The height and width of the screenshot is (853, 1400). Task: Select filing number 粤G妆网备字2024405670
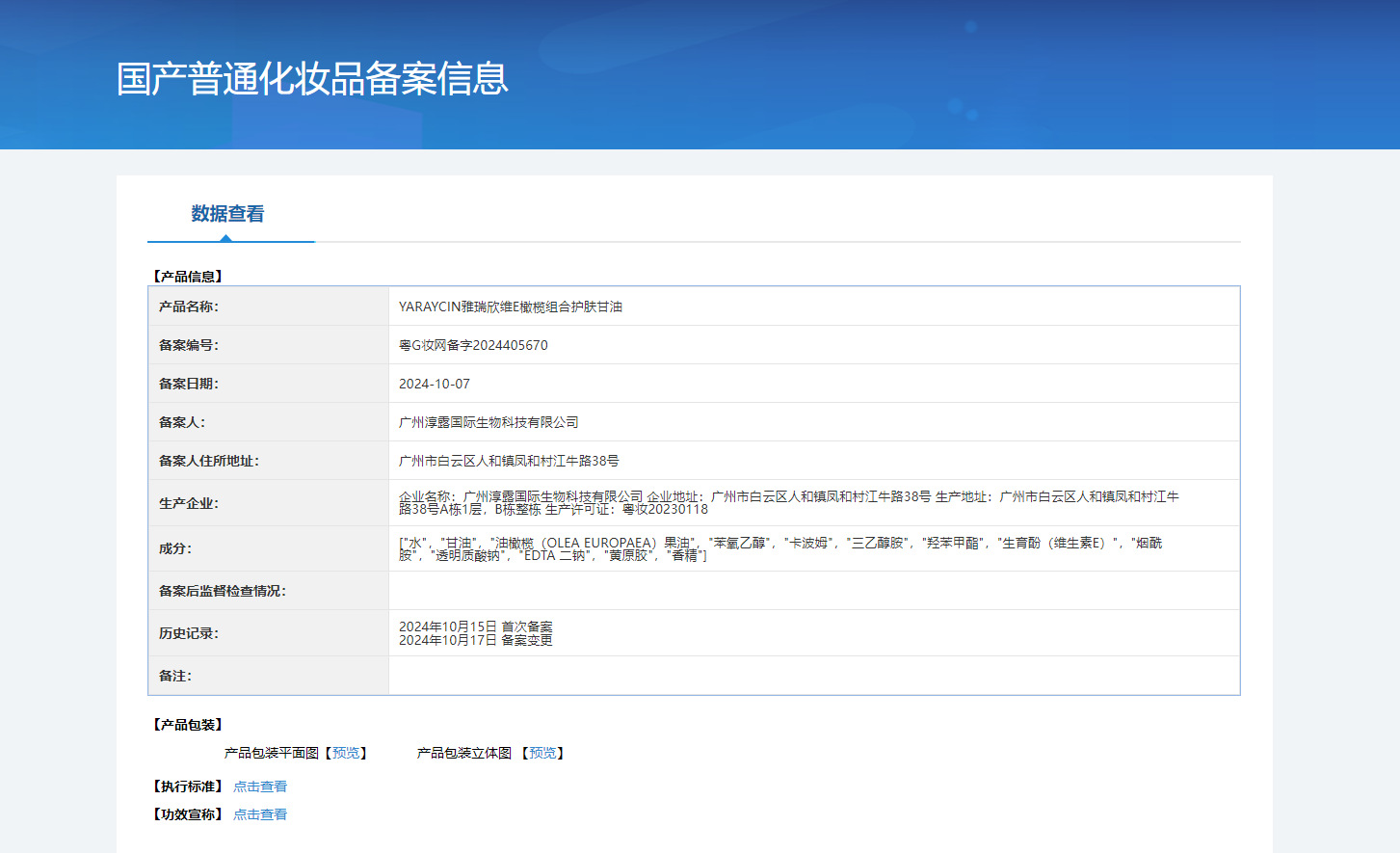point(473,345)
